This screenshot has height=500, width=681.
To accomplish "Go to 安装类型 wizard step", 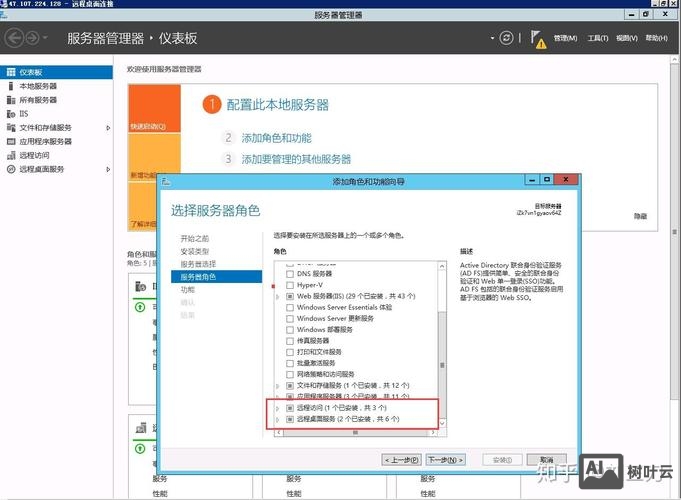I will [195, 252].
